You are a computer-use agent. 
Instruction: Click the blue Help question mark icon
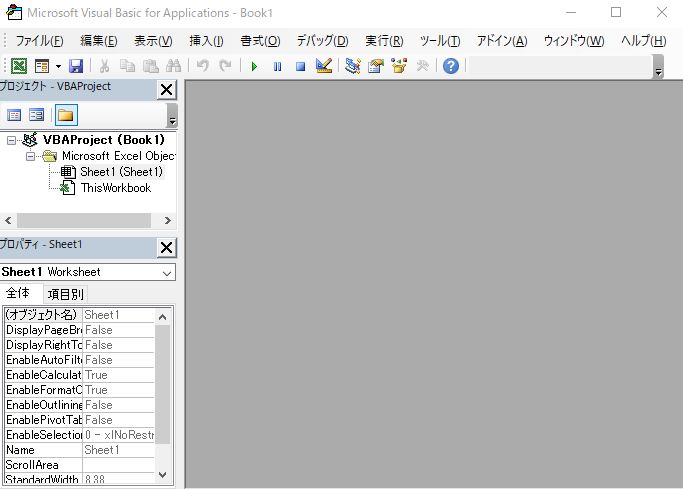click(451, 66)
